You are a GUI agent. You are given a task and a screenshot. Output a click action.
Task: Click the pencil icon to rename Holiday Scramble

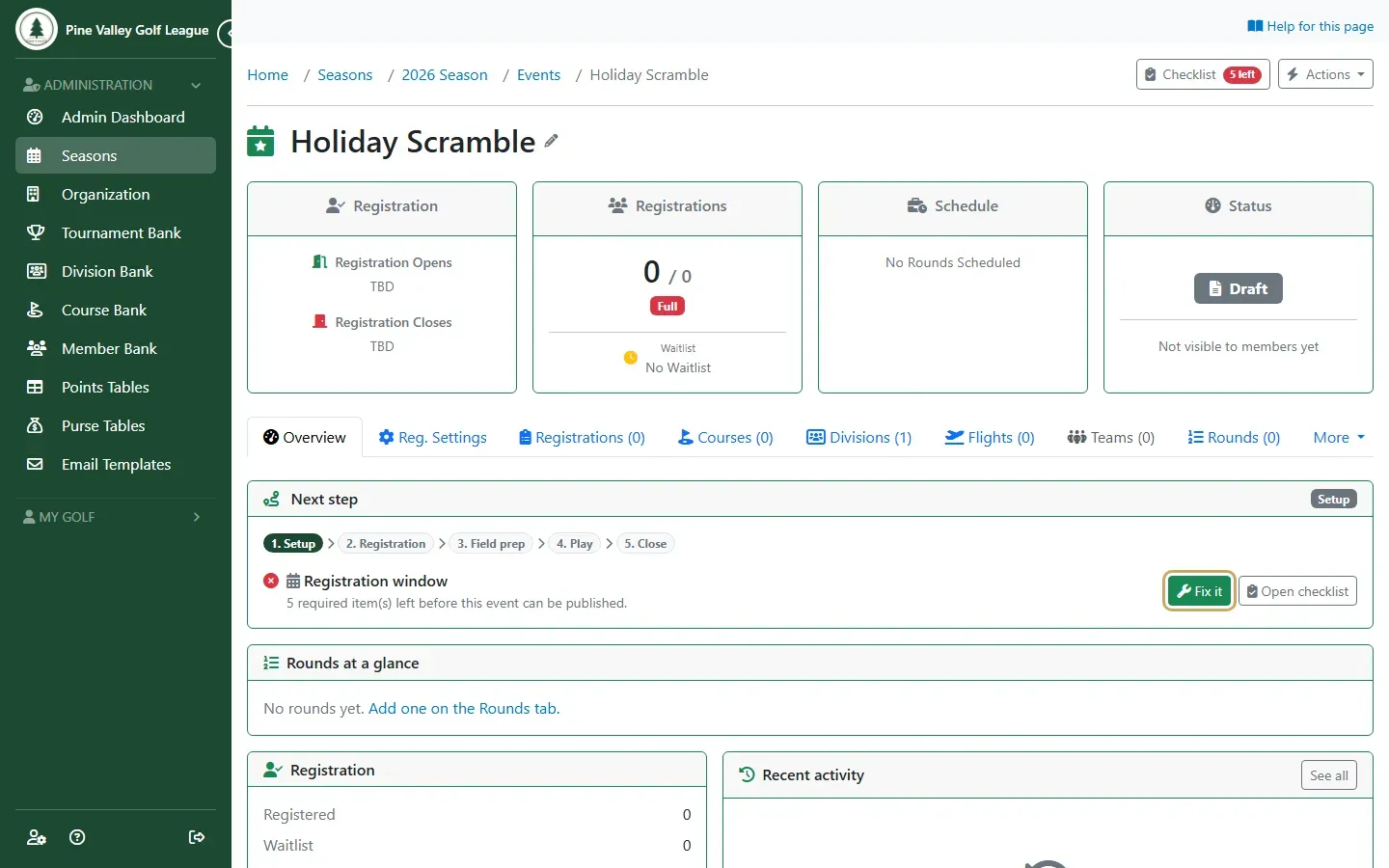tap(551, 141)
